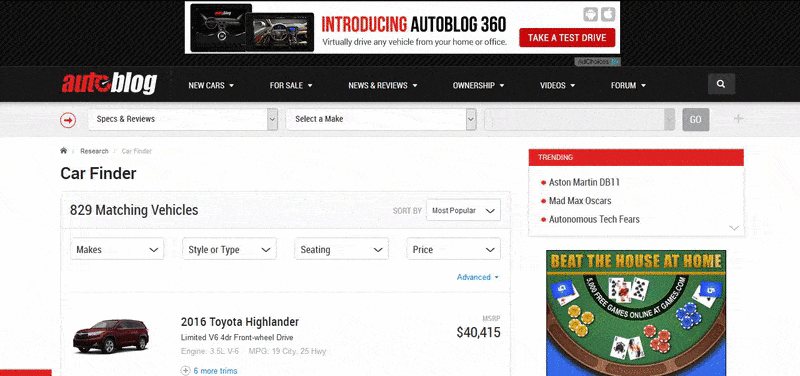Image resolution: width=800 pixels, height=376 pixels.
Task: Expand trims with circled plus icon
Action: click(x=185, y=371)
